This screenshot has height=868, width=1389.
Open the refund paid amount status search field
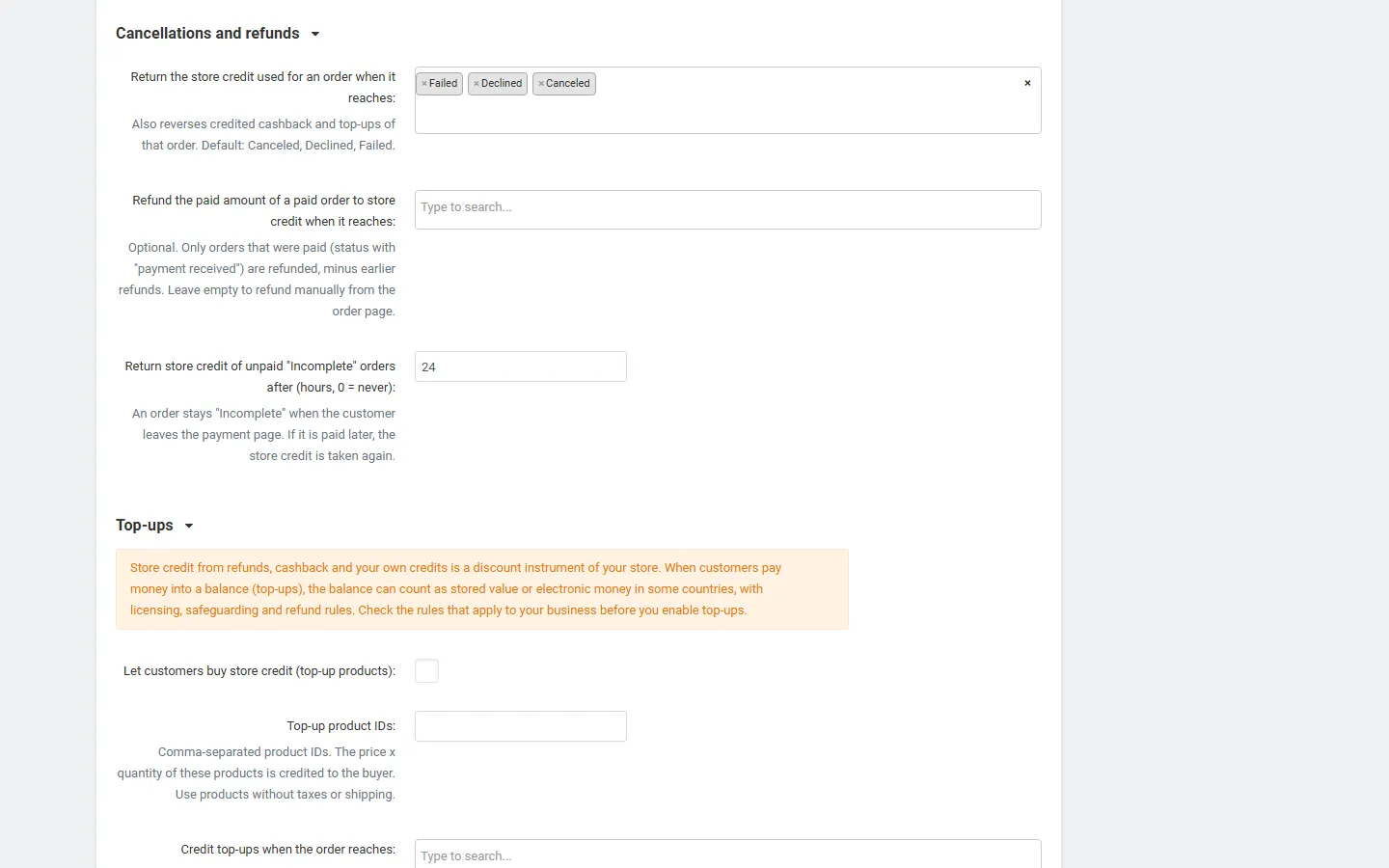point(727,209)
